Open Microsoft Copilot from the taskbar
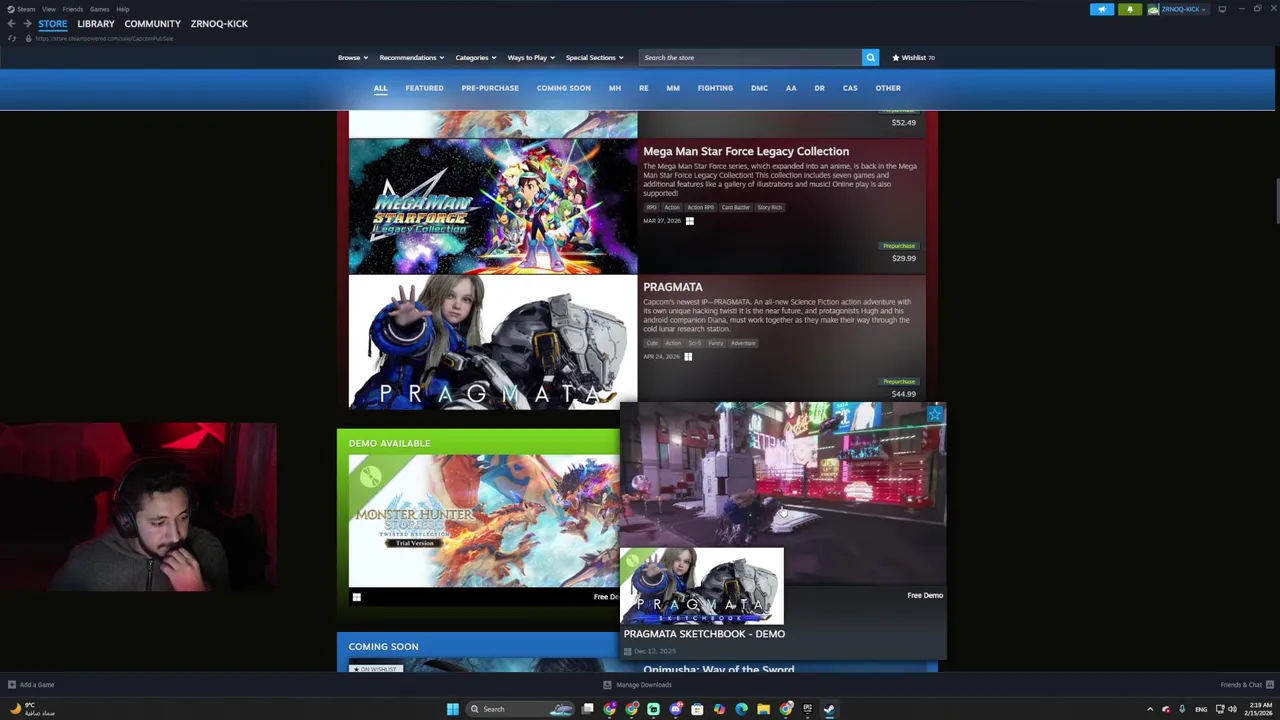Image resolution: width=1280 pixels, height=720 pixels. pyautogui.click(x=719, y=709)
